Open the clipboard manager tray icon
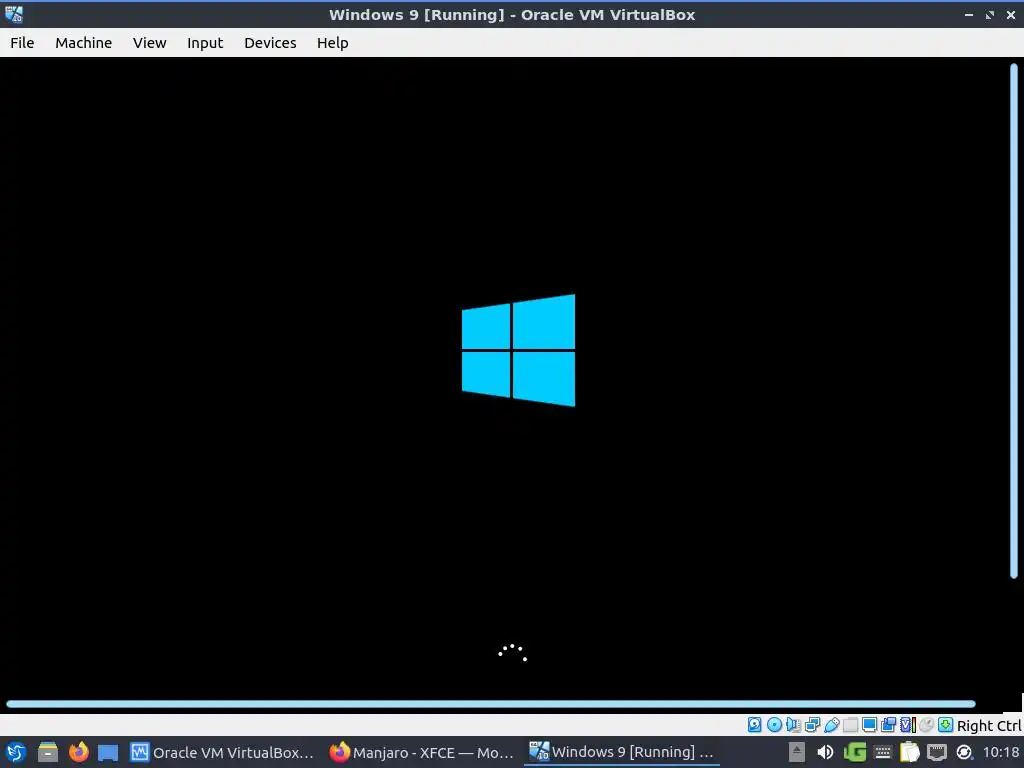Viewport: 1024px width, 768px height. coord(910,752)
